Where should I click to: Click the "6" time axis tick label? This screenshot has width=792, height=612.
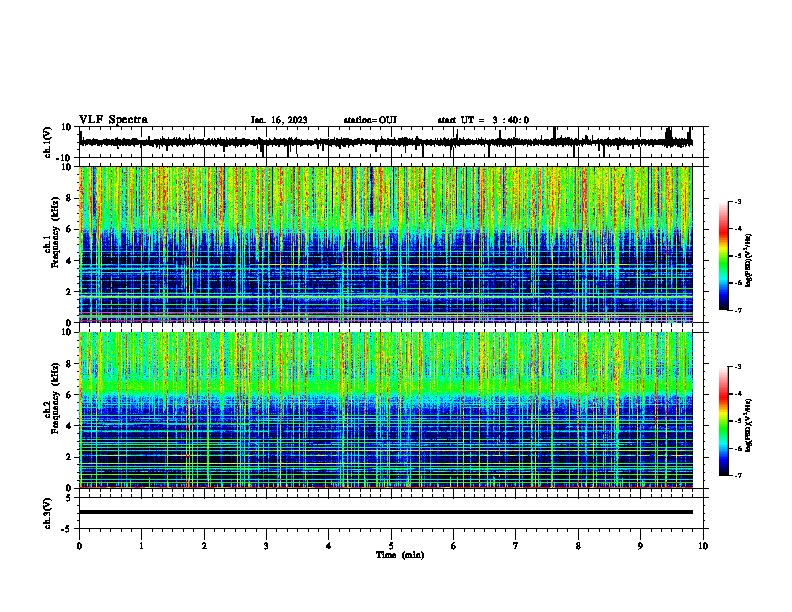[454, 546]
